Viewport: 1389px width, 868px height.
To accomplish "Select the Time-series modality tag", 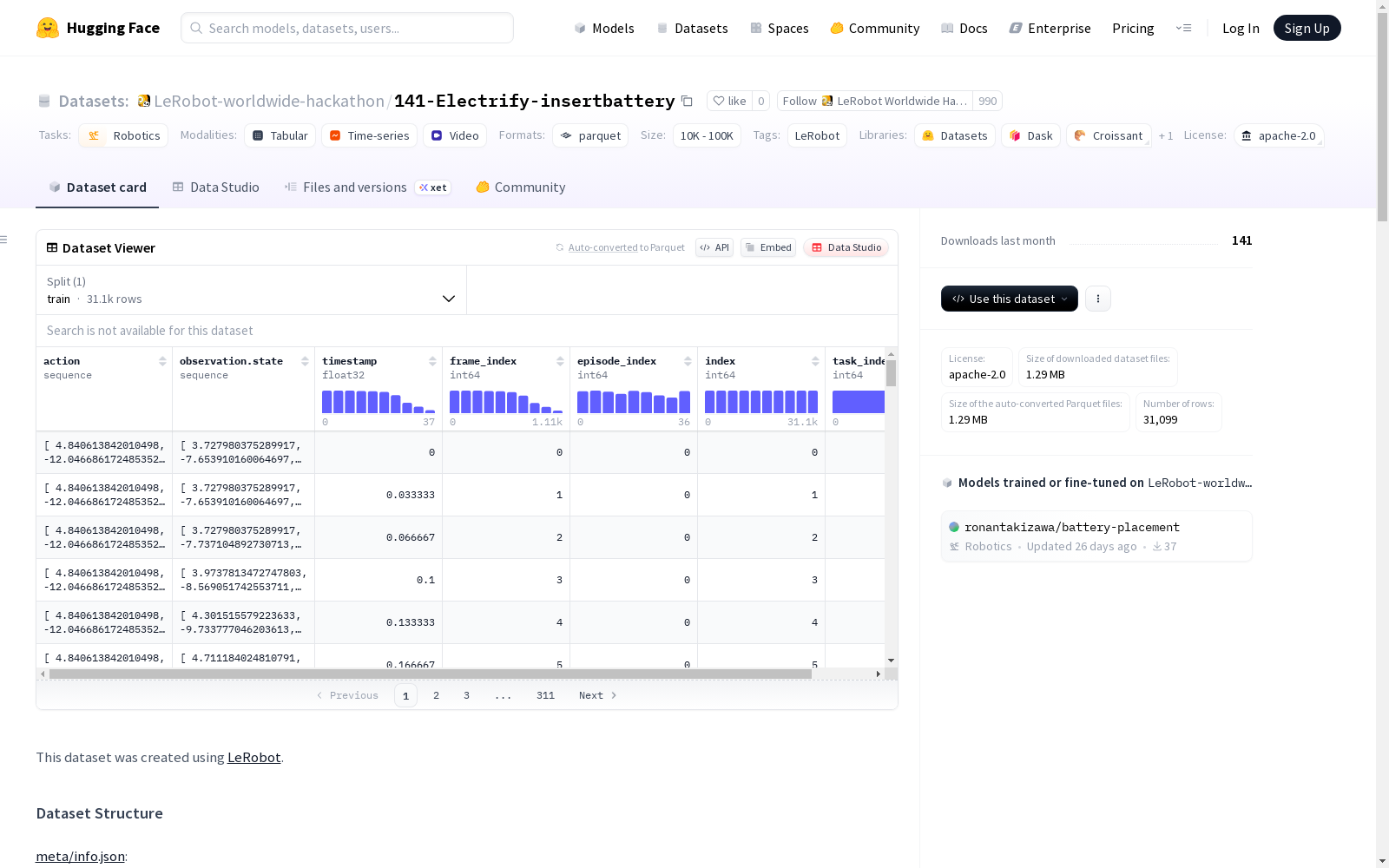I will pyautogui.click(x=369, y=135).
